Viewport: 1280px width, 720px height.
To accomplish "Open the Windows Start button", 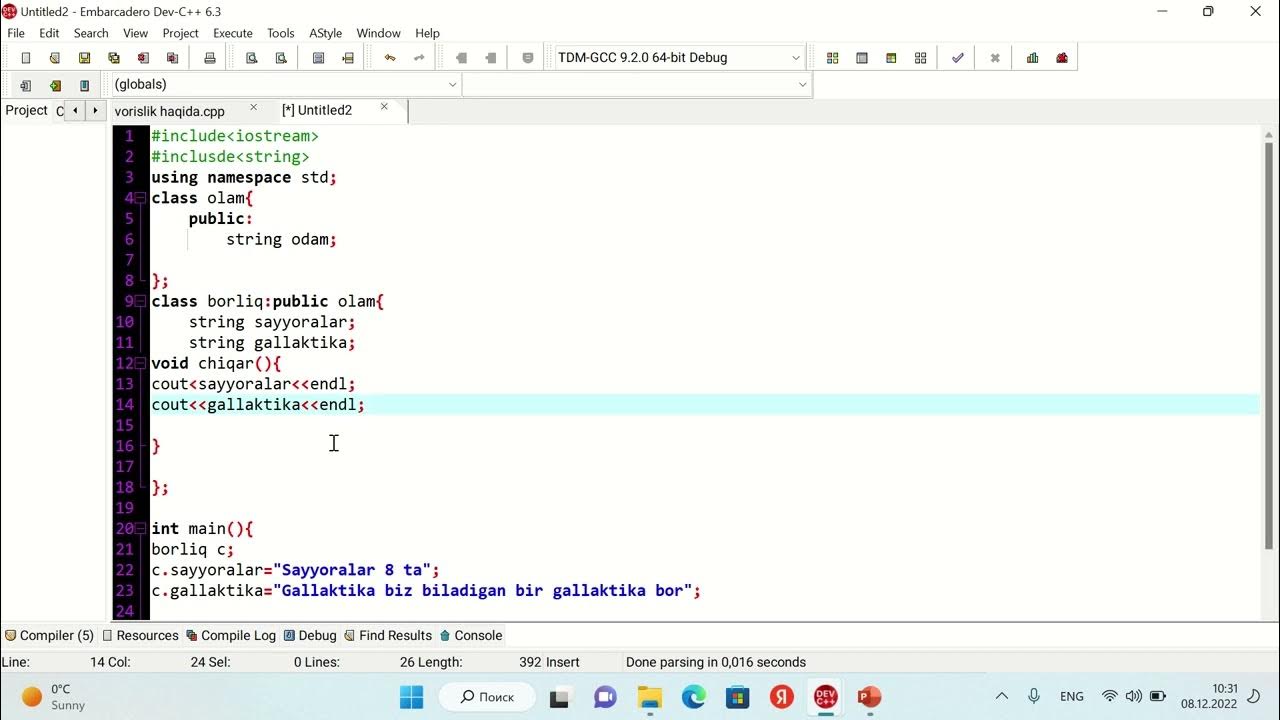I will click(411, 696).
